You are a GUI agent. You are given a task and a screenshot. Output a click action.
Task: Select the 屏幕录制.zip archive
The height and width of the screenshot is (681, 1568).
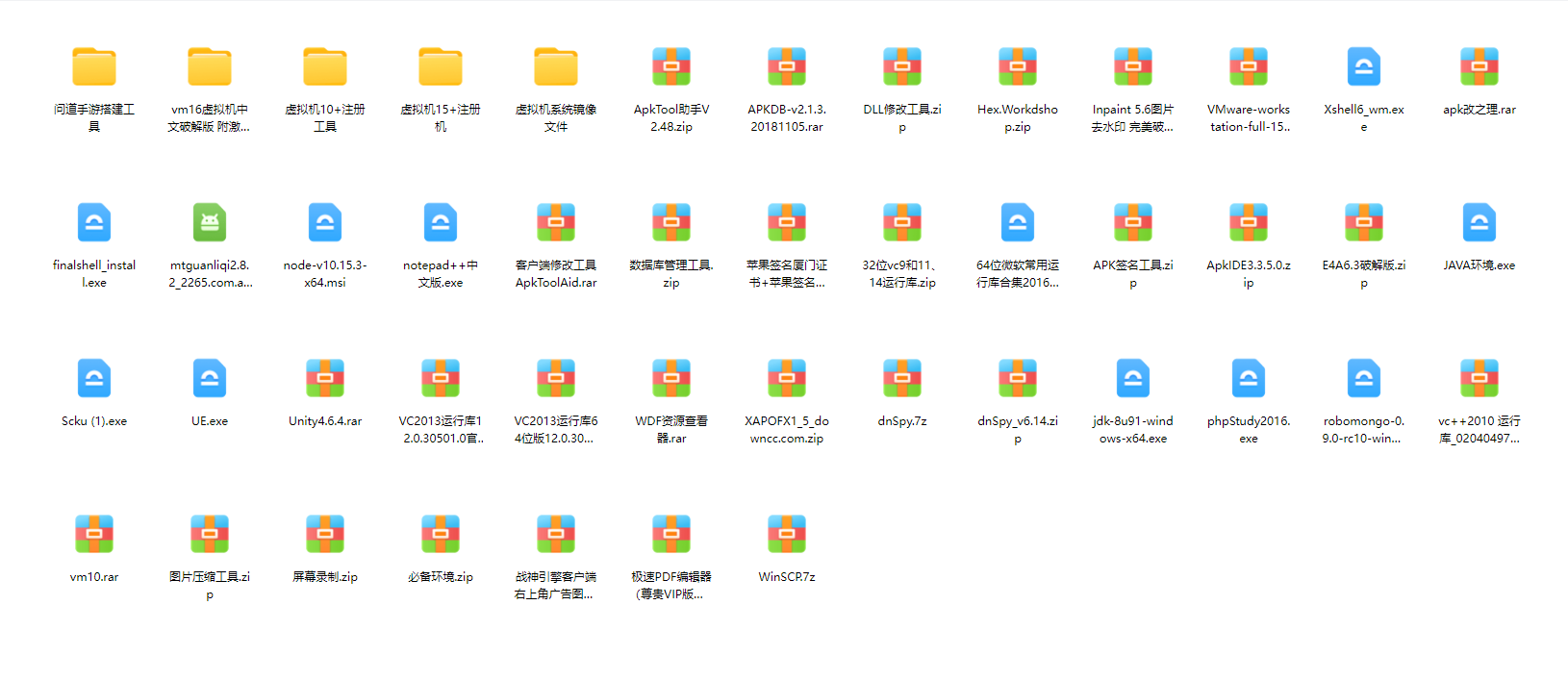coord(325,535)
